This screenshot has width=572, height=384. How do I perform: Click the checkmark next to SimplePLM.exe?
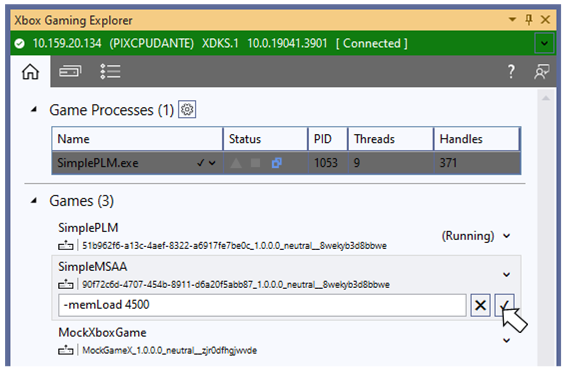[200, 163]
